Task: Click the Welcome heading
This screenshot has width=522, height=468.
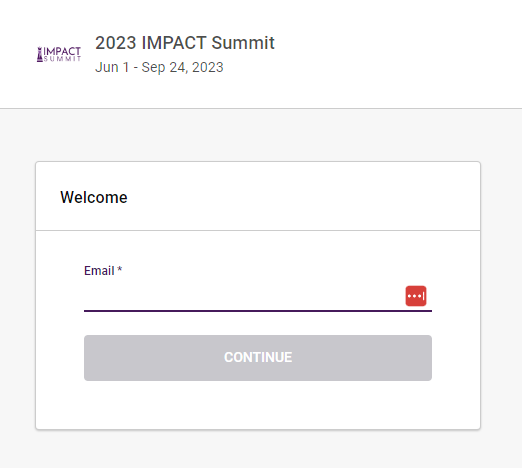Action: (x=94, y=197)
